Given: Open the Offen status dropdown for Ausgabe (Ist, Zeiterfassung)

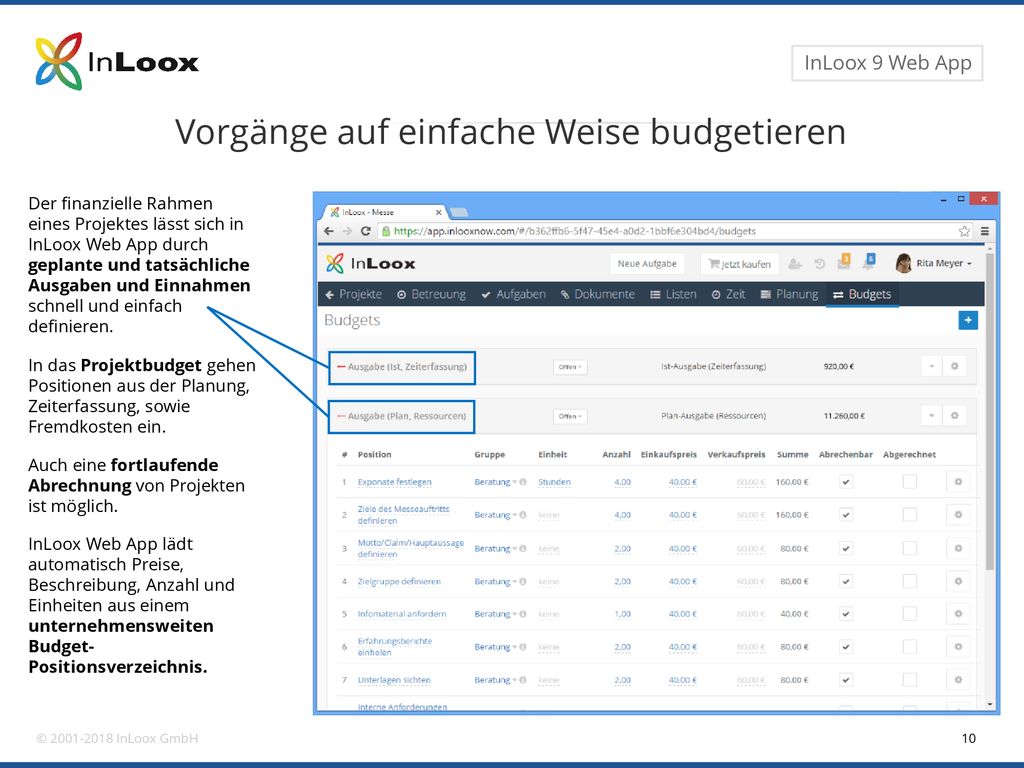Looking at the screenshot, I should 570,367.
